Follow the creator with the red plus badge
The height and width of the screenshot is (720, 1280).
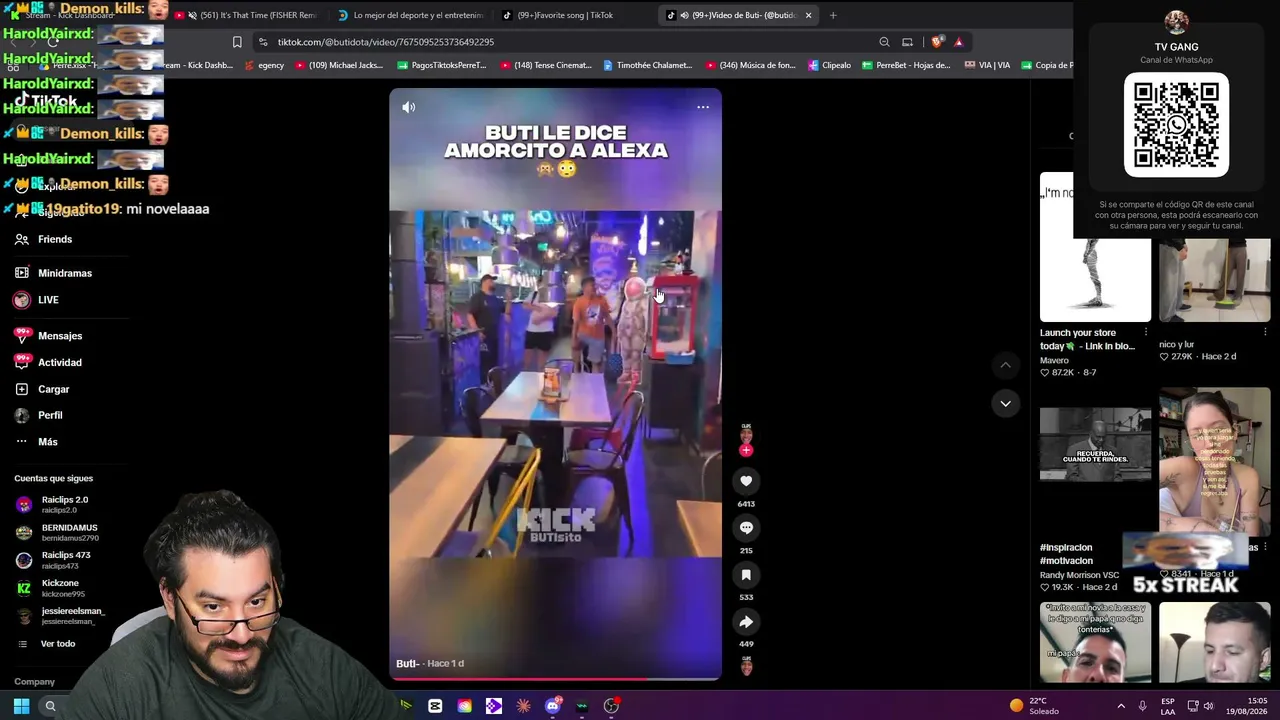point(746,451)
